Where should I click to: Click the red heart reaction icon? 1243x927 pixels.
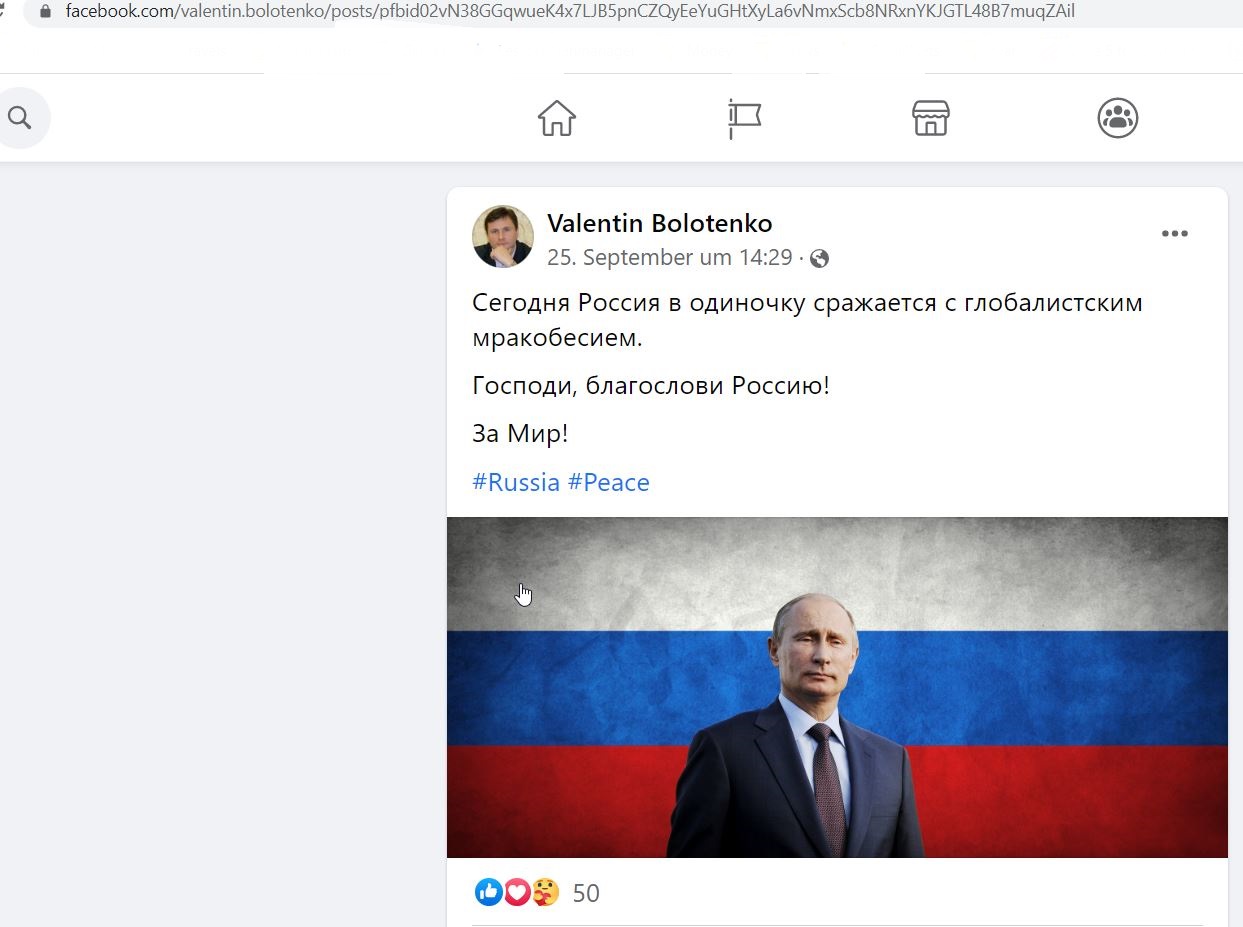[x=517, y=892]
